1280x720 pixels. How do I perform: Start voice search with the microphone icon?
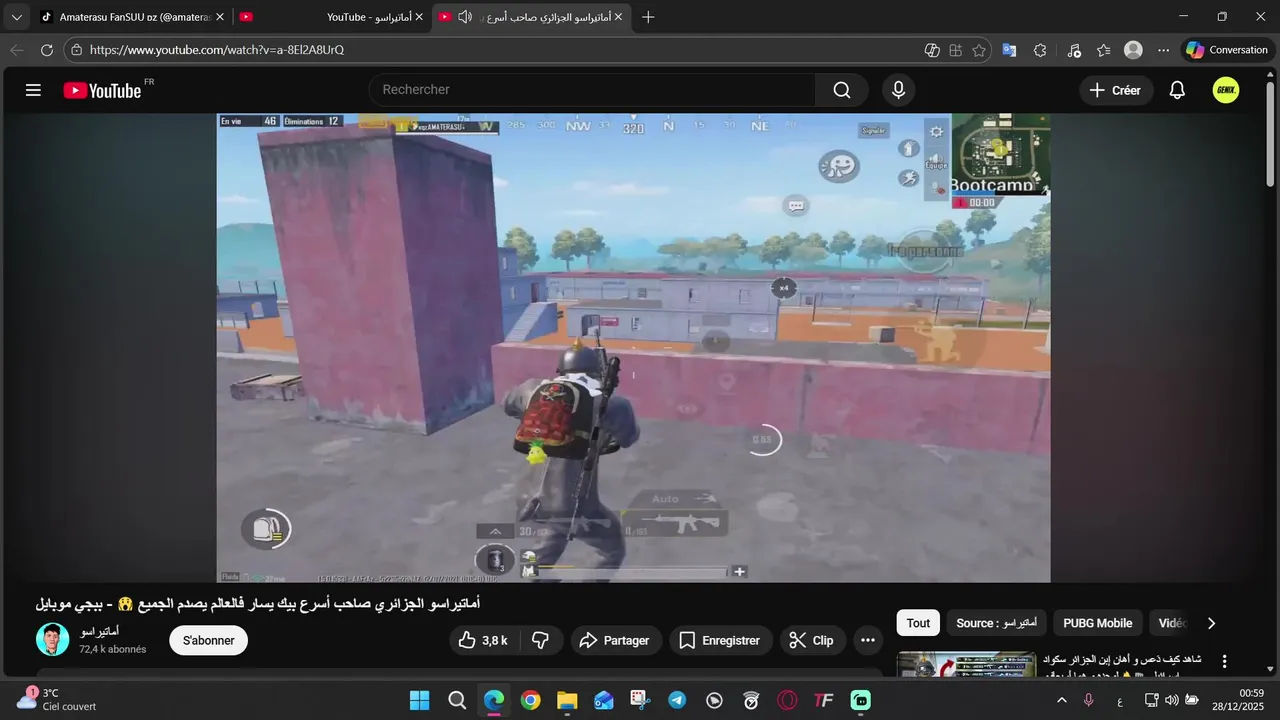pyautogui.click(x=898, y=90)
